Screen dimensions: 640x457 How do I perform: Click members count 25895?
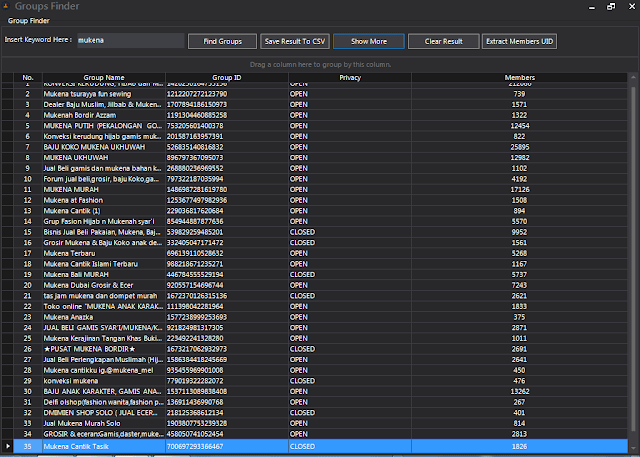pyautogui.click(x=519, y=147)
